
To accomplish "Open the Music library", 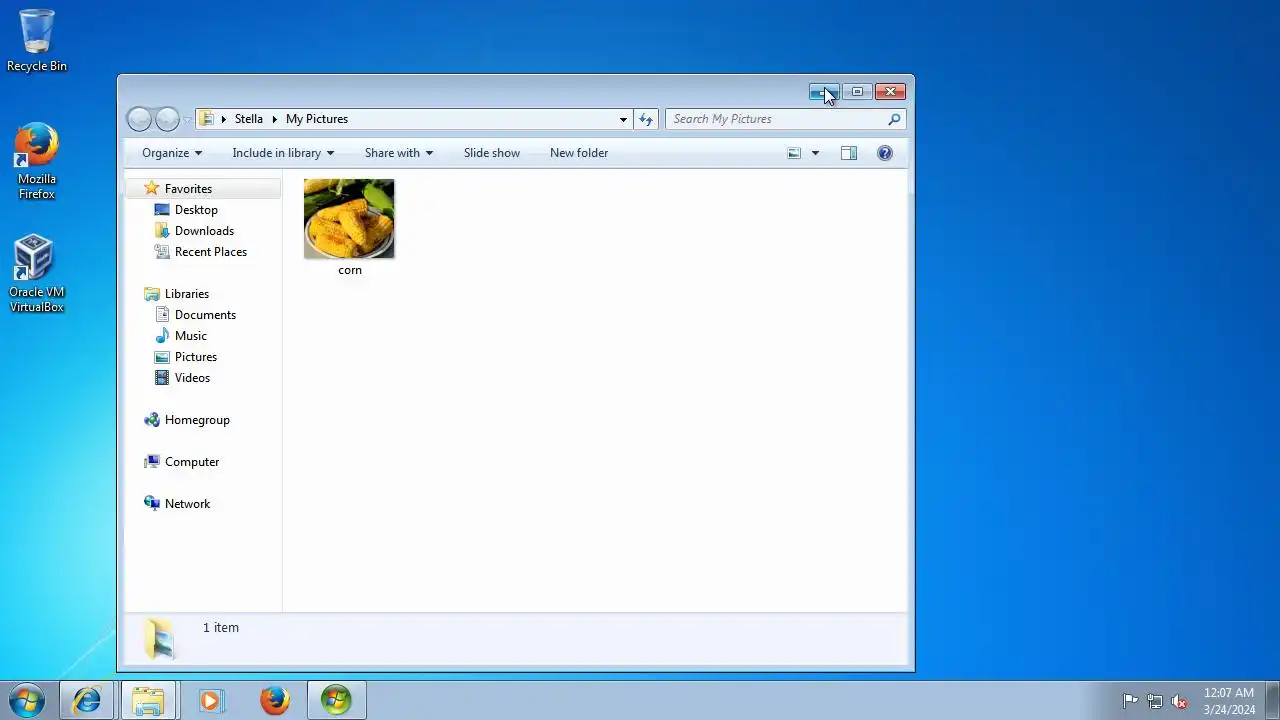I will pos(191,336).
